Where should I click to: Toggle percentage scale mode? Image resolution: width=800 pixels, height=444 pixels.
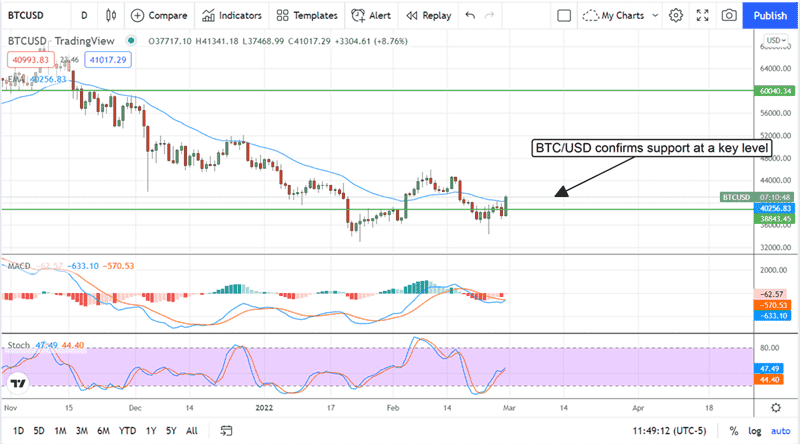[734, 431]
